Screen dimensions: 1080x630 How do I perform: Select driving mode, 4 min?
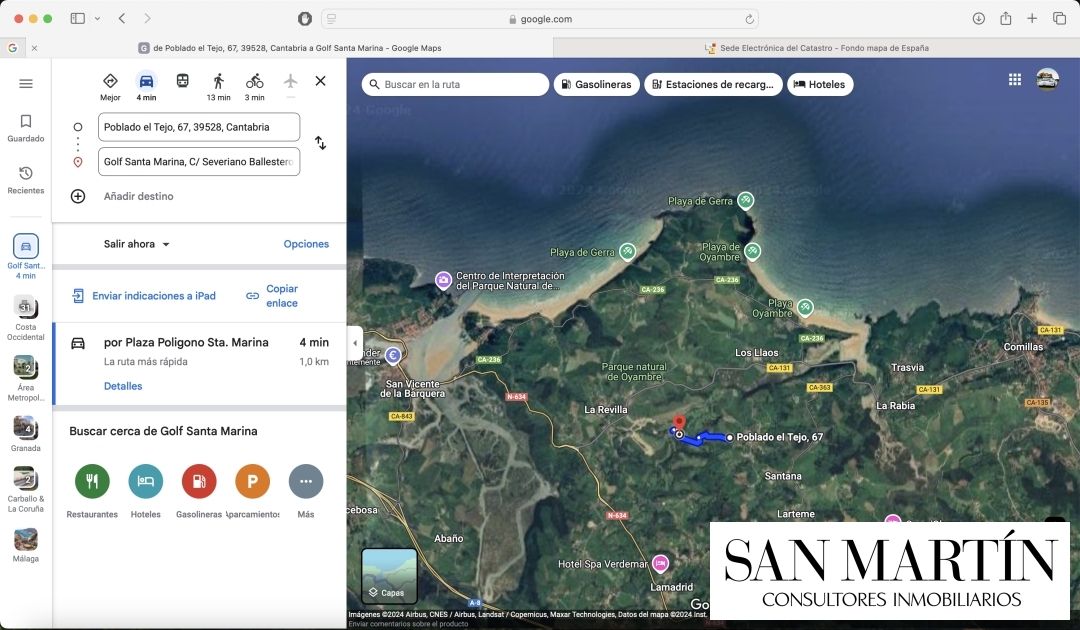(x=146, y=85)
